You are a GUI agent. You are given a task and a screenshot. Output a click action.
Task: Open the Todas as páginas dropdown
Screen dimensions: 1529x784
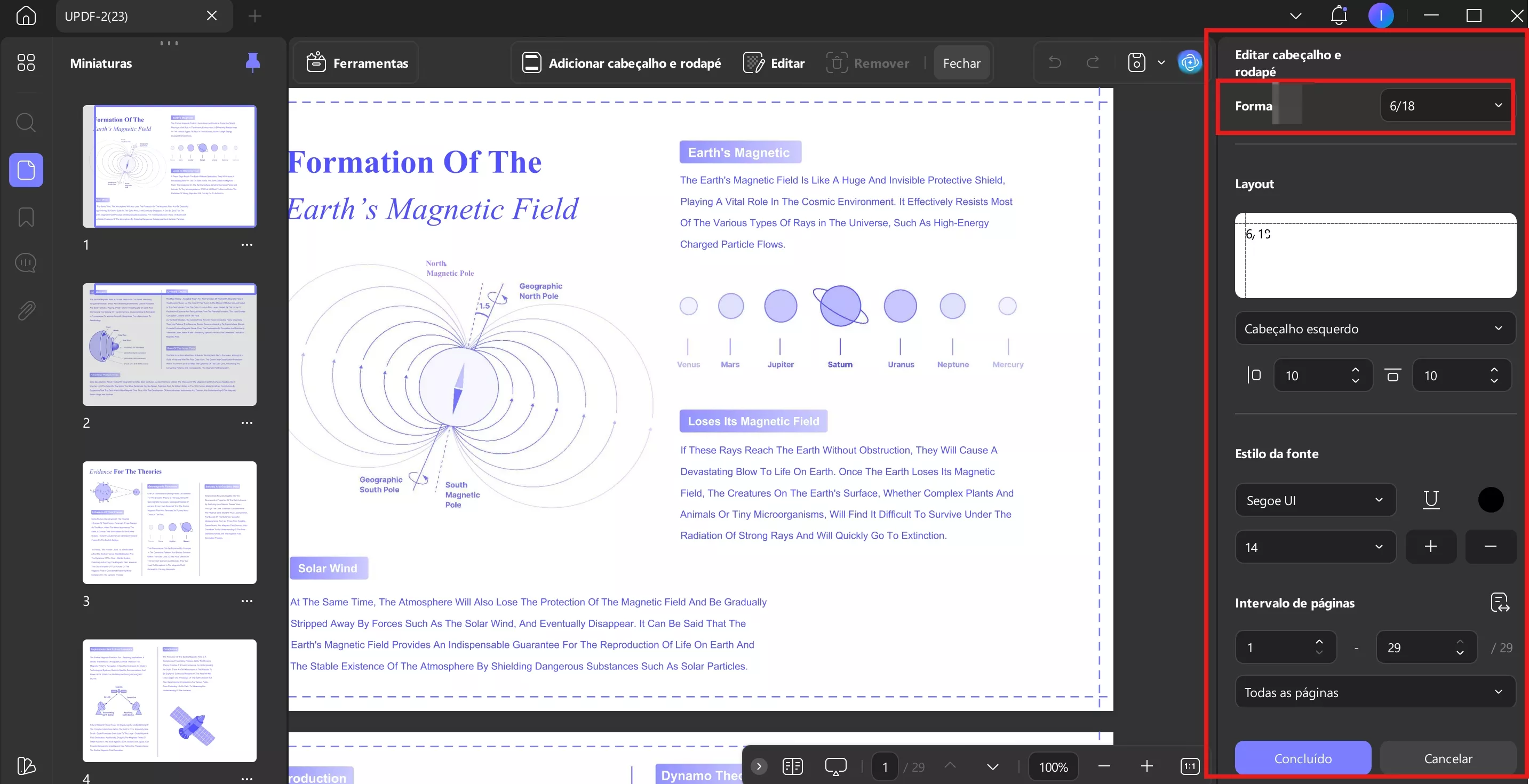1375,692
